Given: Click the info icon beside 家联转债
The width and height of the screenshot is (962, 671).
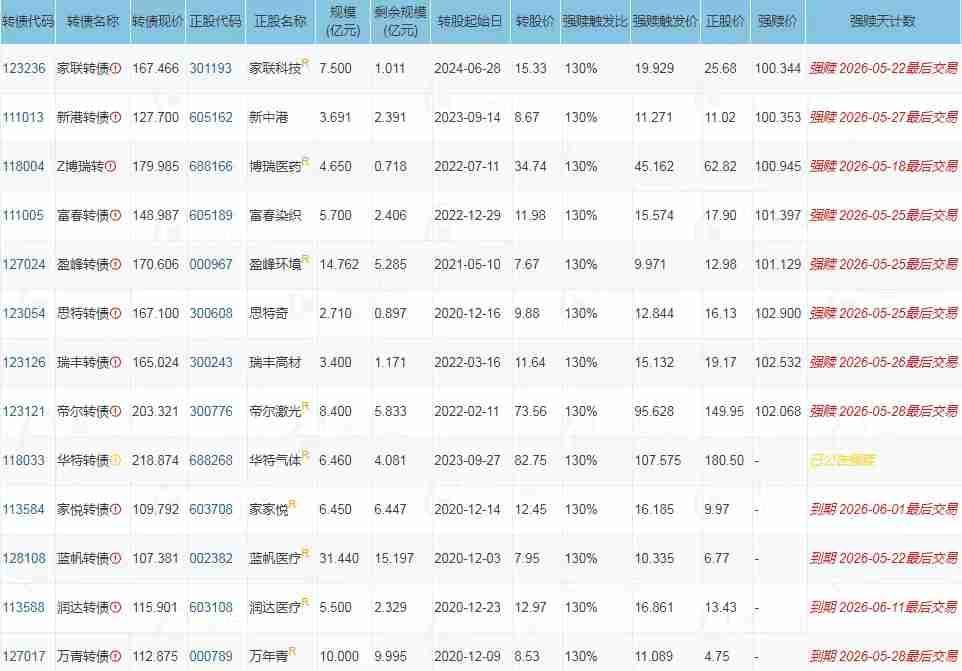Looking at the screenshot, I should (x=116, y=69).
